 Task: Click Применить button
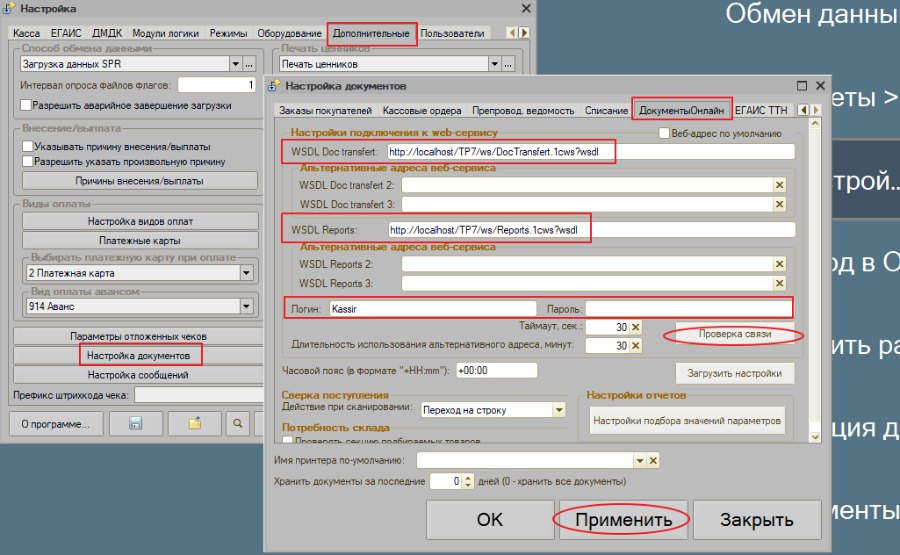tap(623, 519)
